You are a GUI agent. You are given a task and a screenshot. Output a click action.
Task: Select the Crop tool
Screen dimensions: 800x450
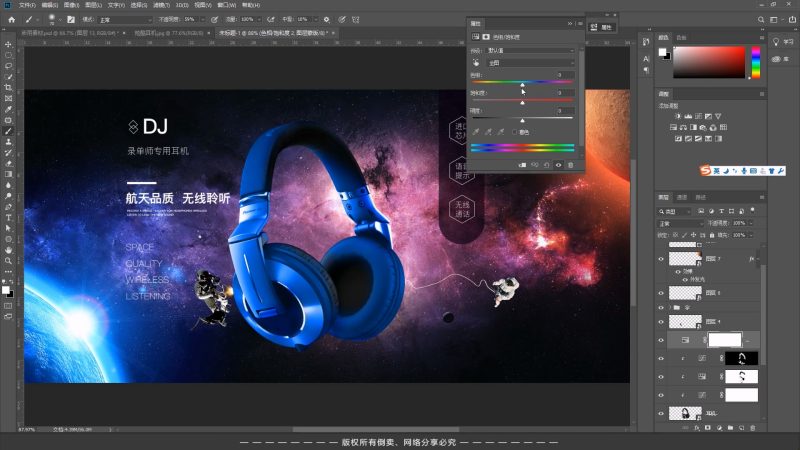[8, 87]
